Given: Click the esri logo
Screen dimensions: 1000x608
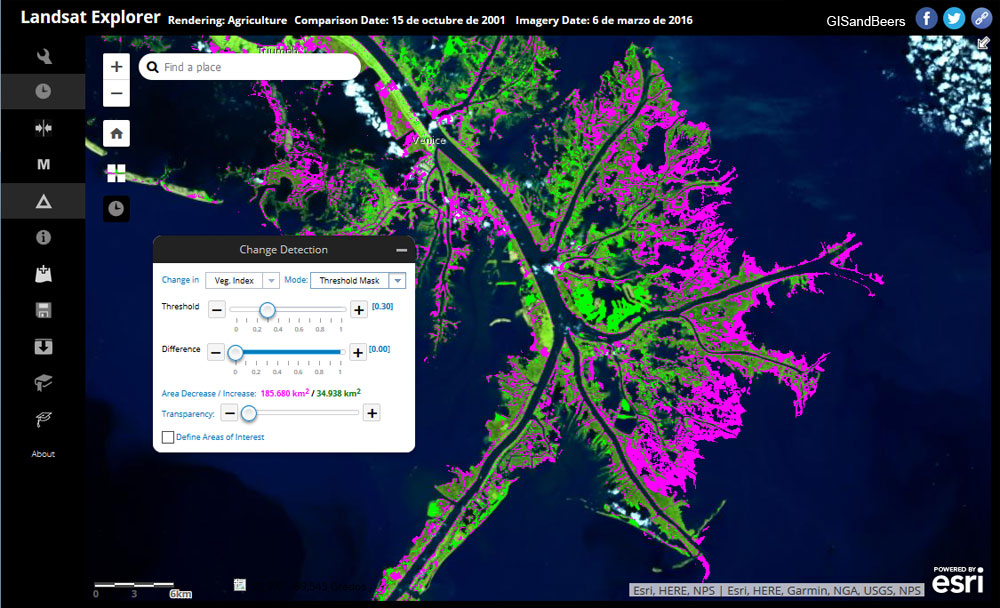Looking at the screenshot, I should point(958,580).
